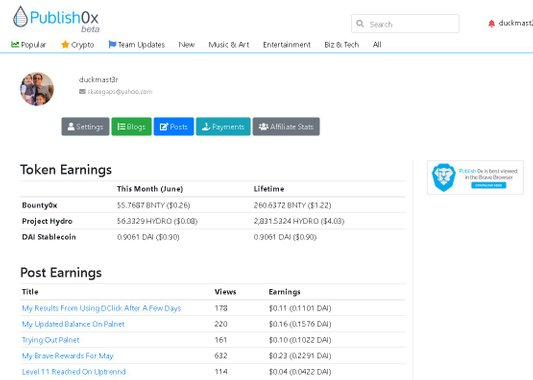Open the Popular category with chart icon
This screenshot has height=380, width=533.
coord(29,45)
